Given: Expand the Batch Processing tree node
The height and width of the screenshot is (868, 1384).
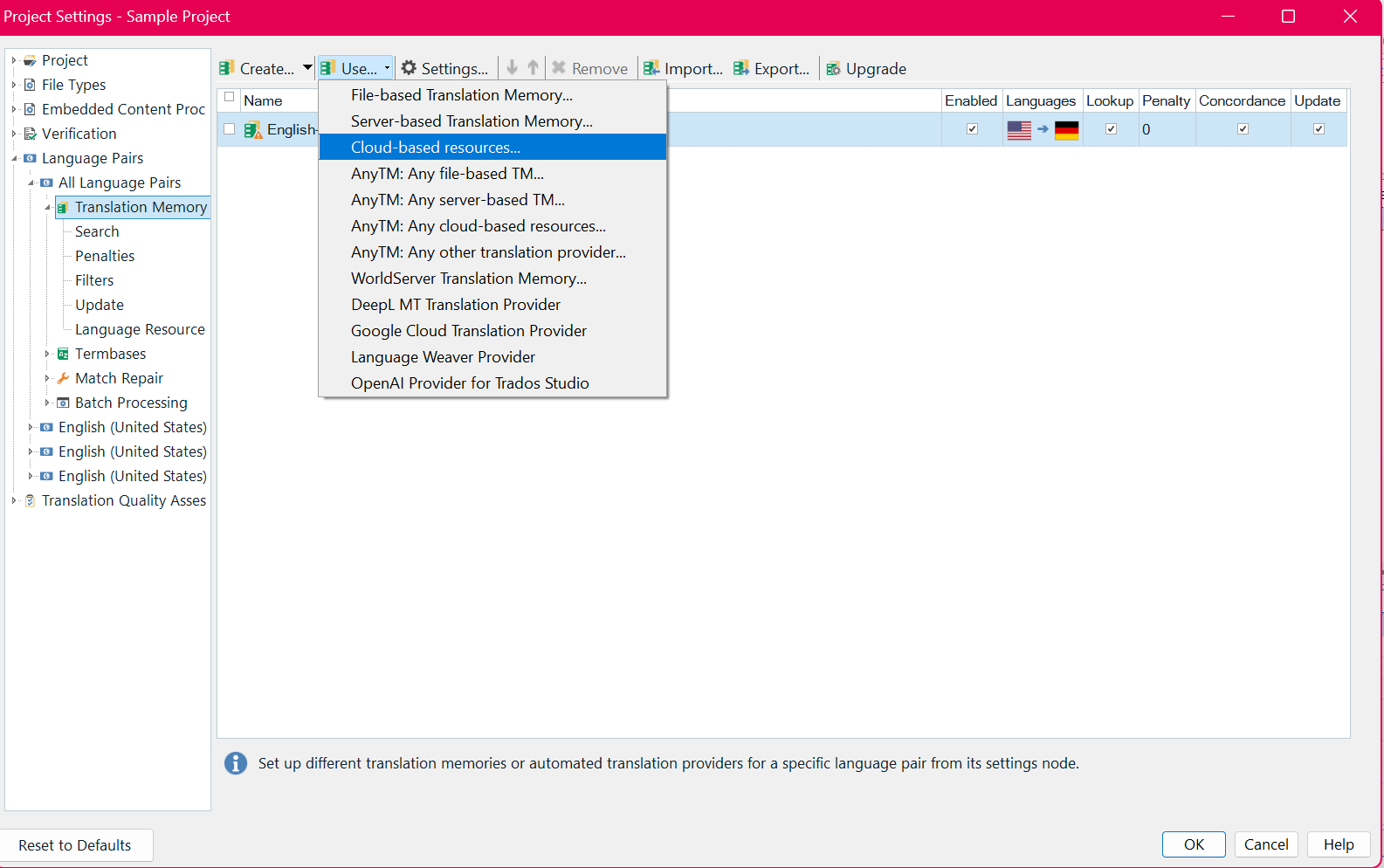Looking at the screenshot, I should coord(47,403).
